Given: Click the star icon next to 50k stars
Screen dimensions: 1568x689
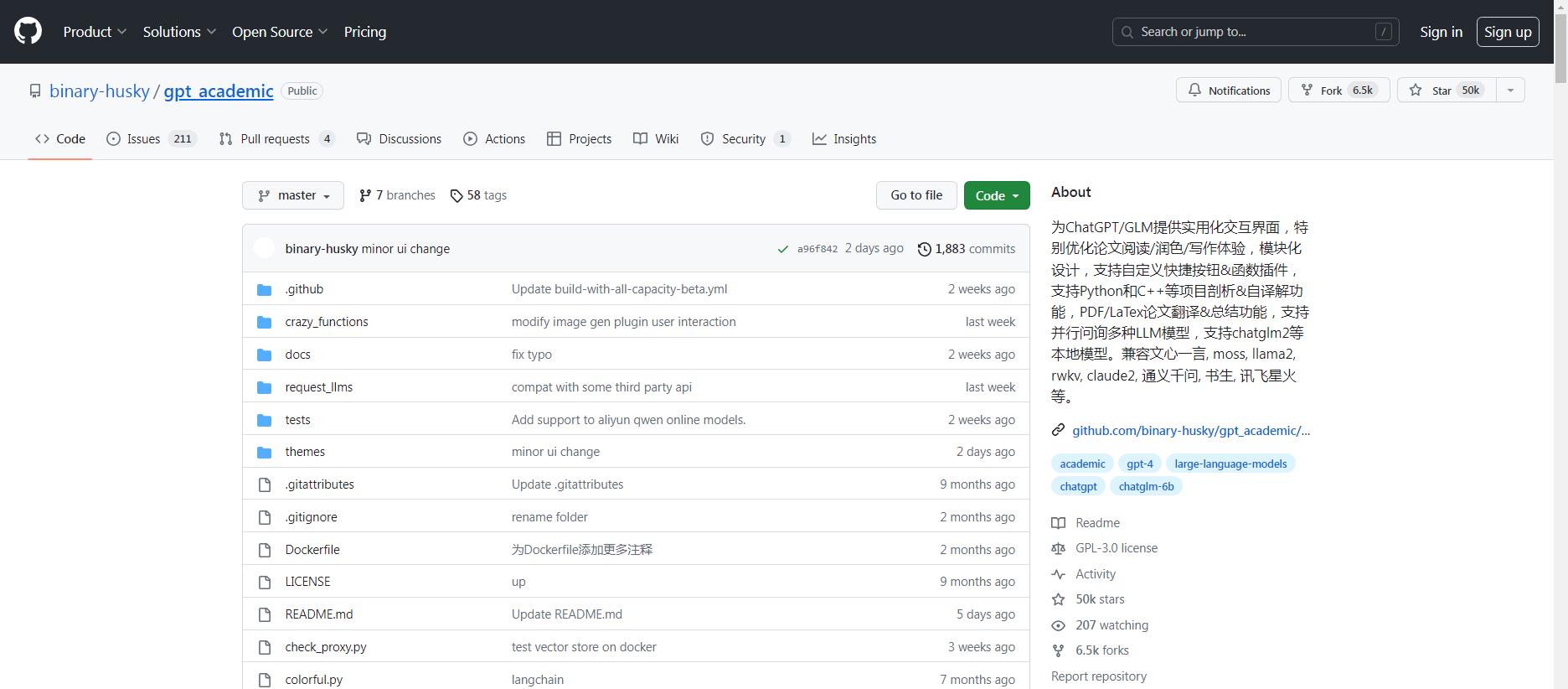Looking at the screenshot, I should pyautogui.click(x=1059, y=599).
